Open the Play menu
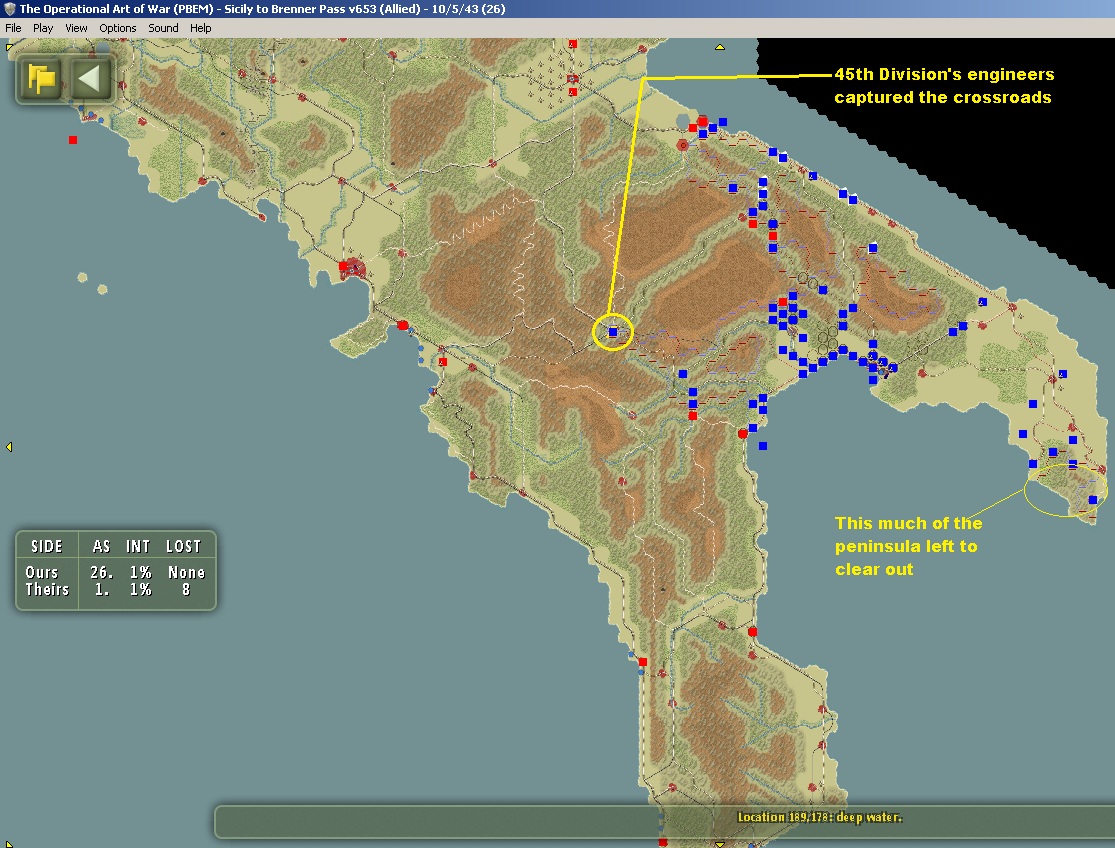 (x=43, y=28)
